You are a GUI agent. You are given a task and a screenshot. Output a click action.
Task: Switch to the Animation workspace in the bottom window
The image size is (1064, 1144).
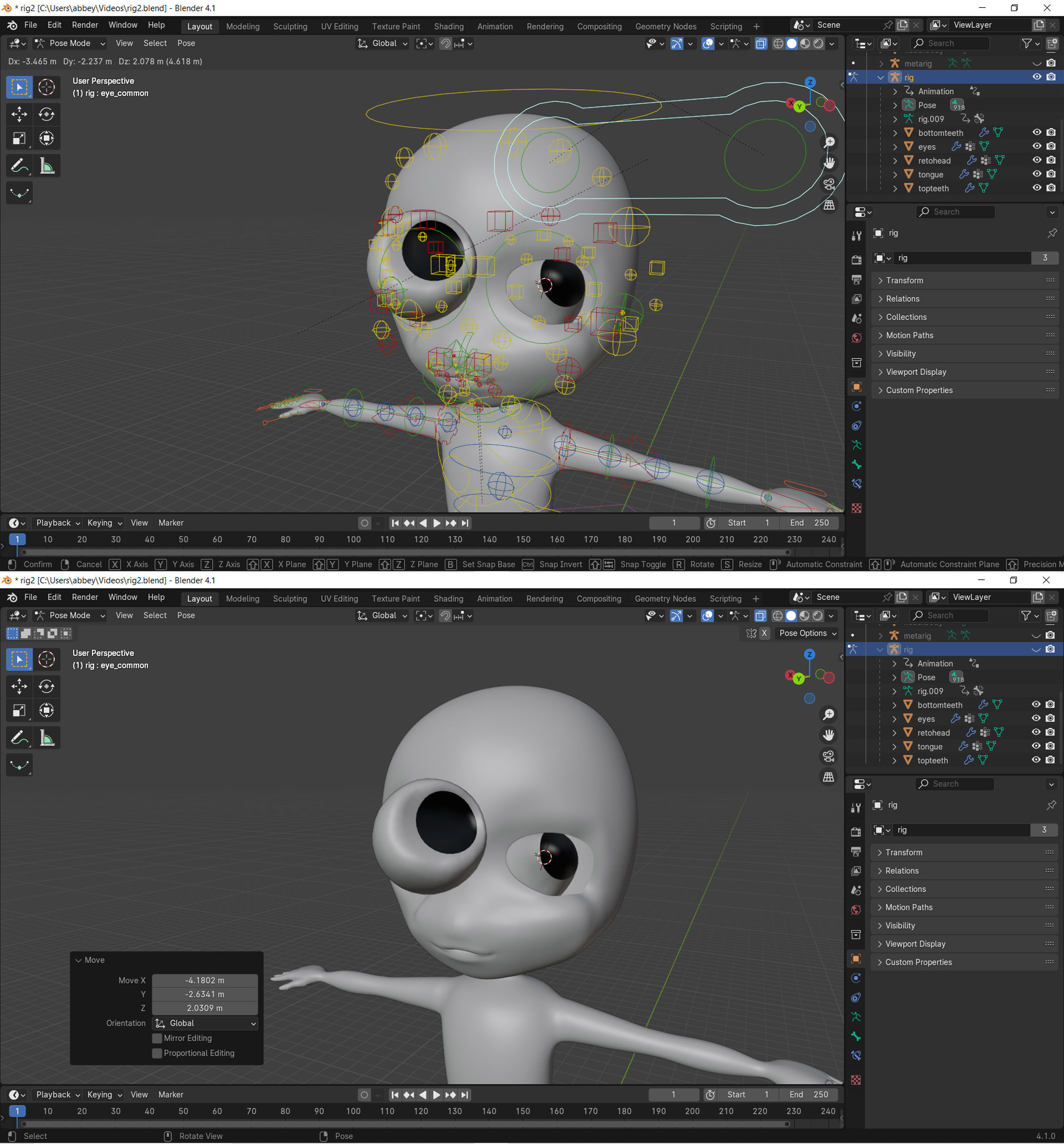[x=494, y=598]
